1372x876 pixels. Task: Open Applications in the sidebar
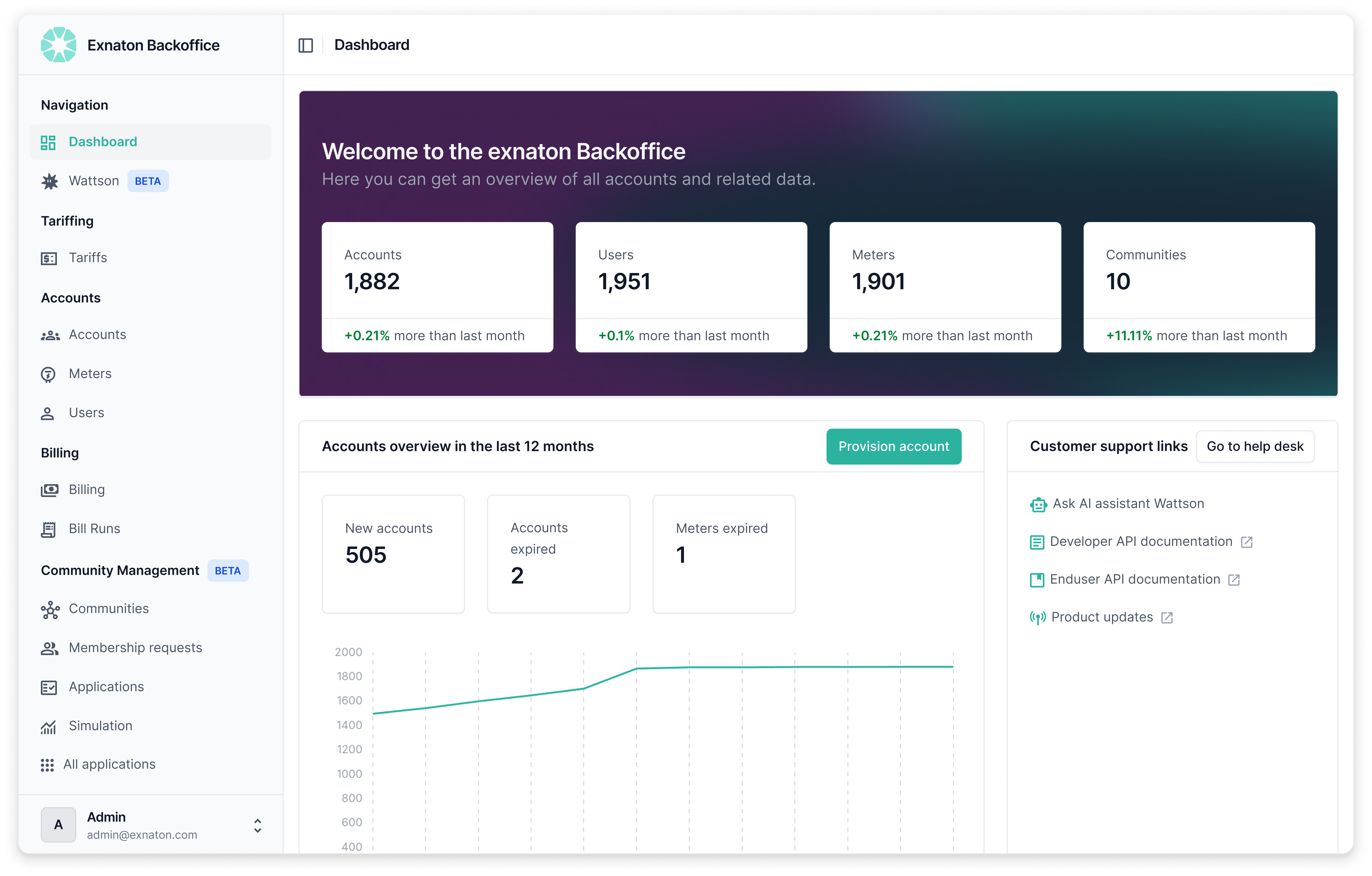click(x=150, y=687)
